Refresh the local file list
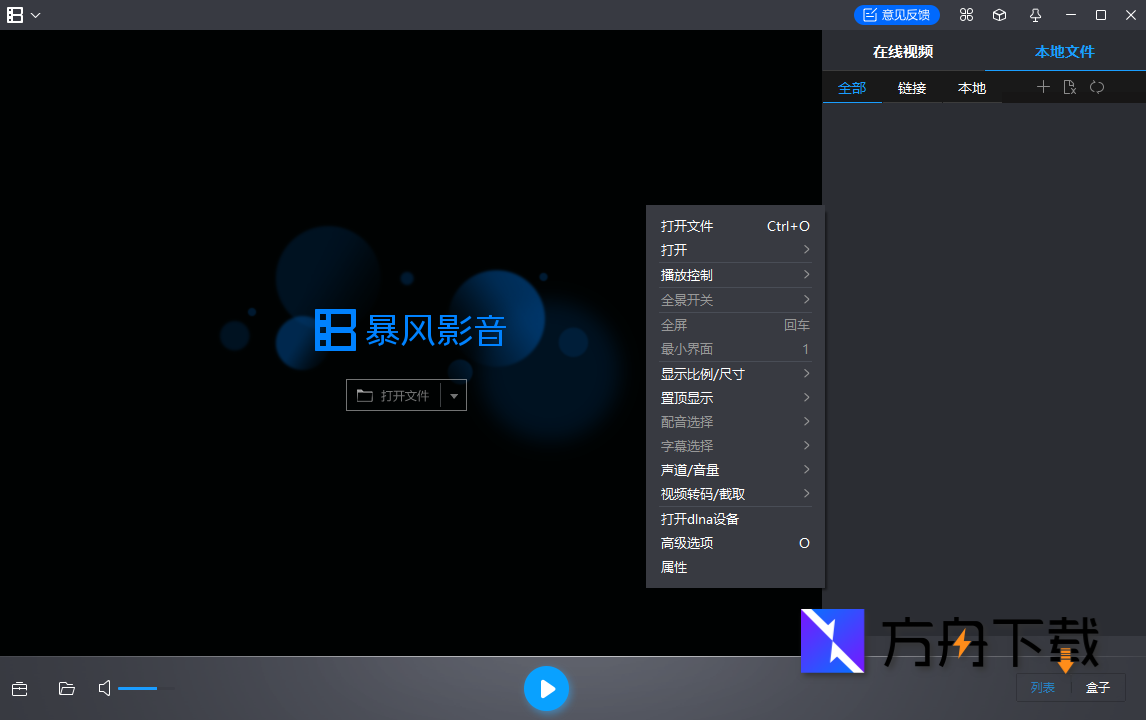1146x720 pixels. point(1096,87)
